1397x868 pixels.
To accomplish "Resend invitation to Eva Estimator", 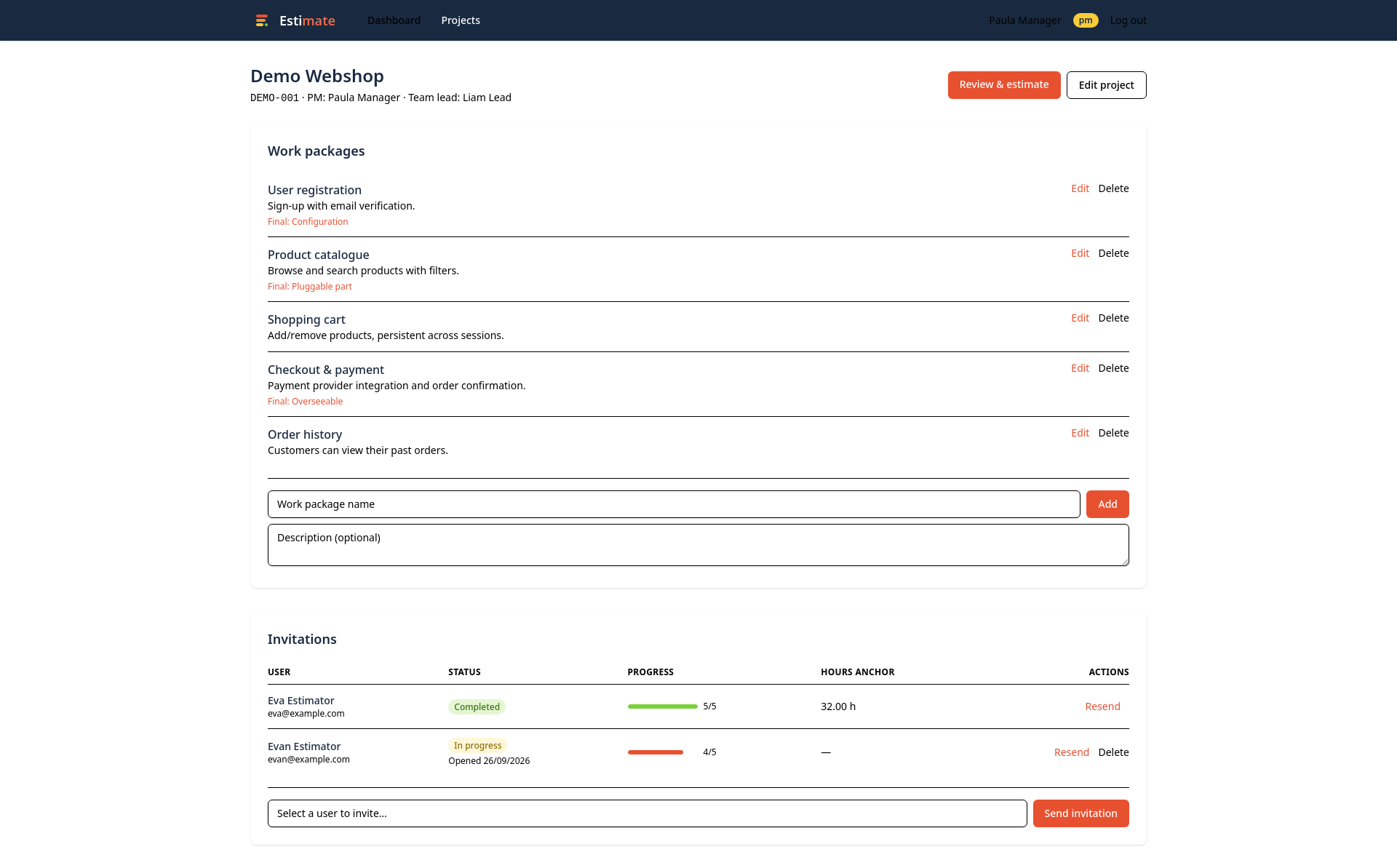I will pos(1102,706).
